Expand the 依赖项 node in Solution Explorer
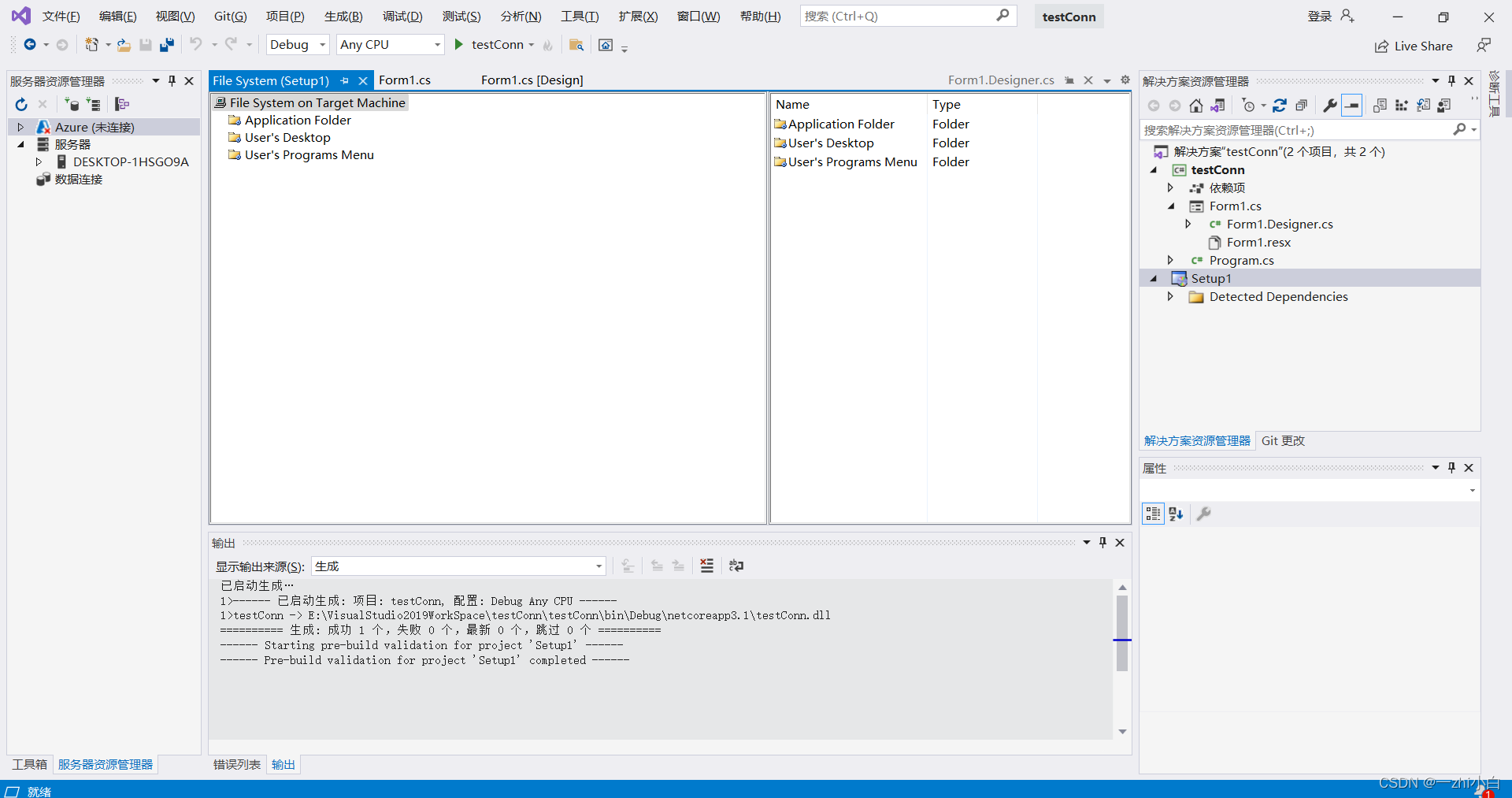The width and height of the screenshot is (1512, 798). point(1170,187)
